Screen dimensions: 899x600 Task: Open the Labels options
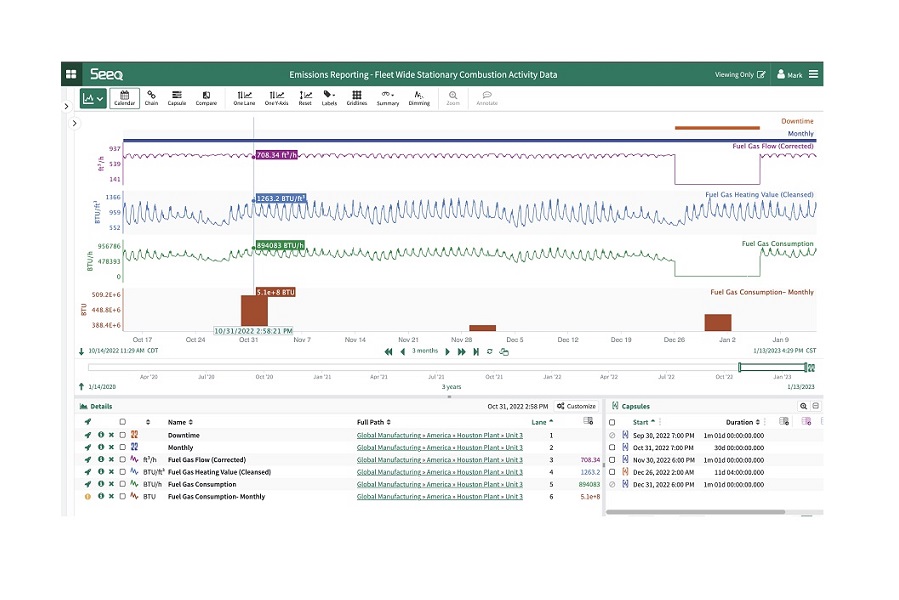[x=329, y=98]
